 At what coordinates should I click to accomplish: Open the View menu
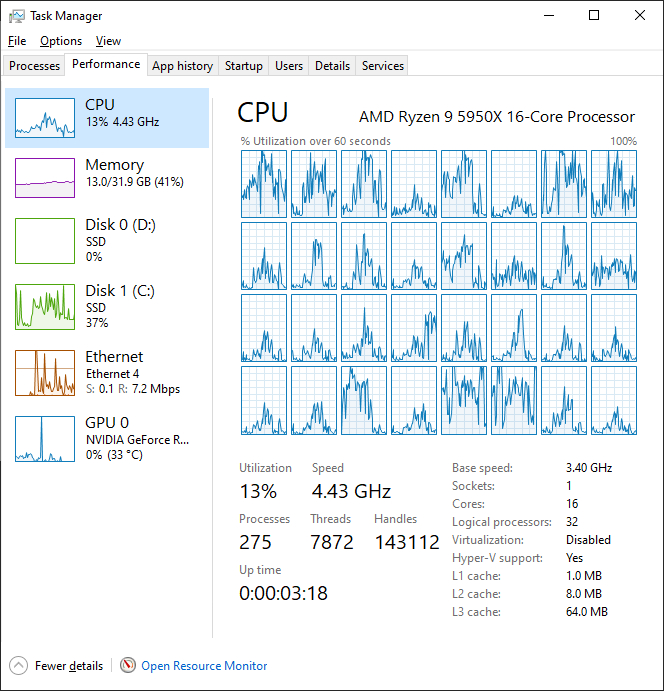pos(108,41)
